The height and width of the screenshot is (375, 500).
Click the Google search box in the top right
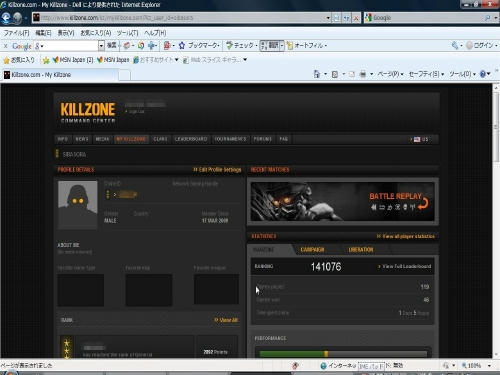[x=424, y=18]
